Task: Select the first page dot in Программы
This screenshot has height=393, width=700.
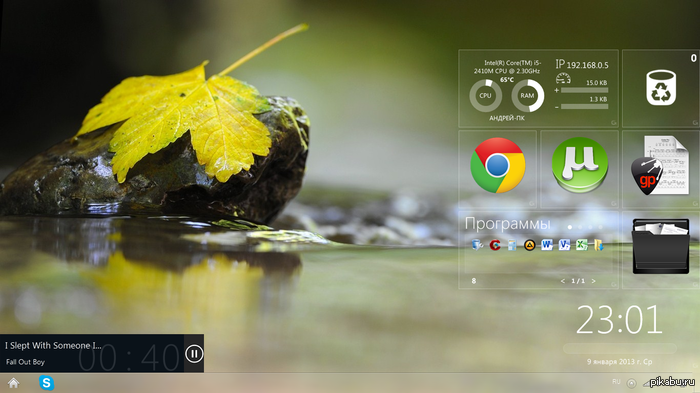Action: [x=570, y=227]
